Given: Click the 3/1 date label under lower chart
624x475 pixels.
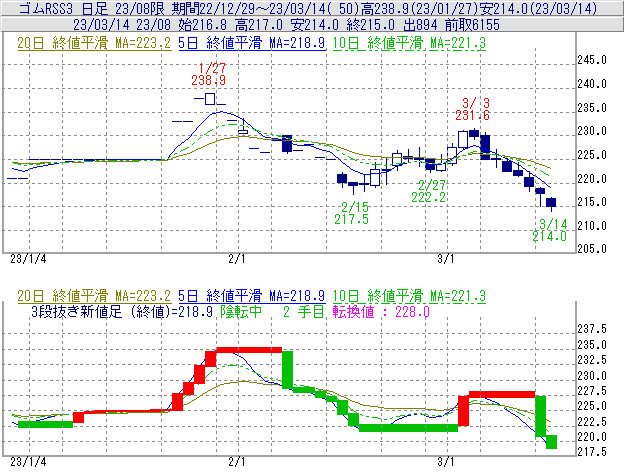Looking at the screenshot, I should tap(446, 462).
